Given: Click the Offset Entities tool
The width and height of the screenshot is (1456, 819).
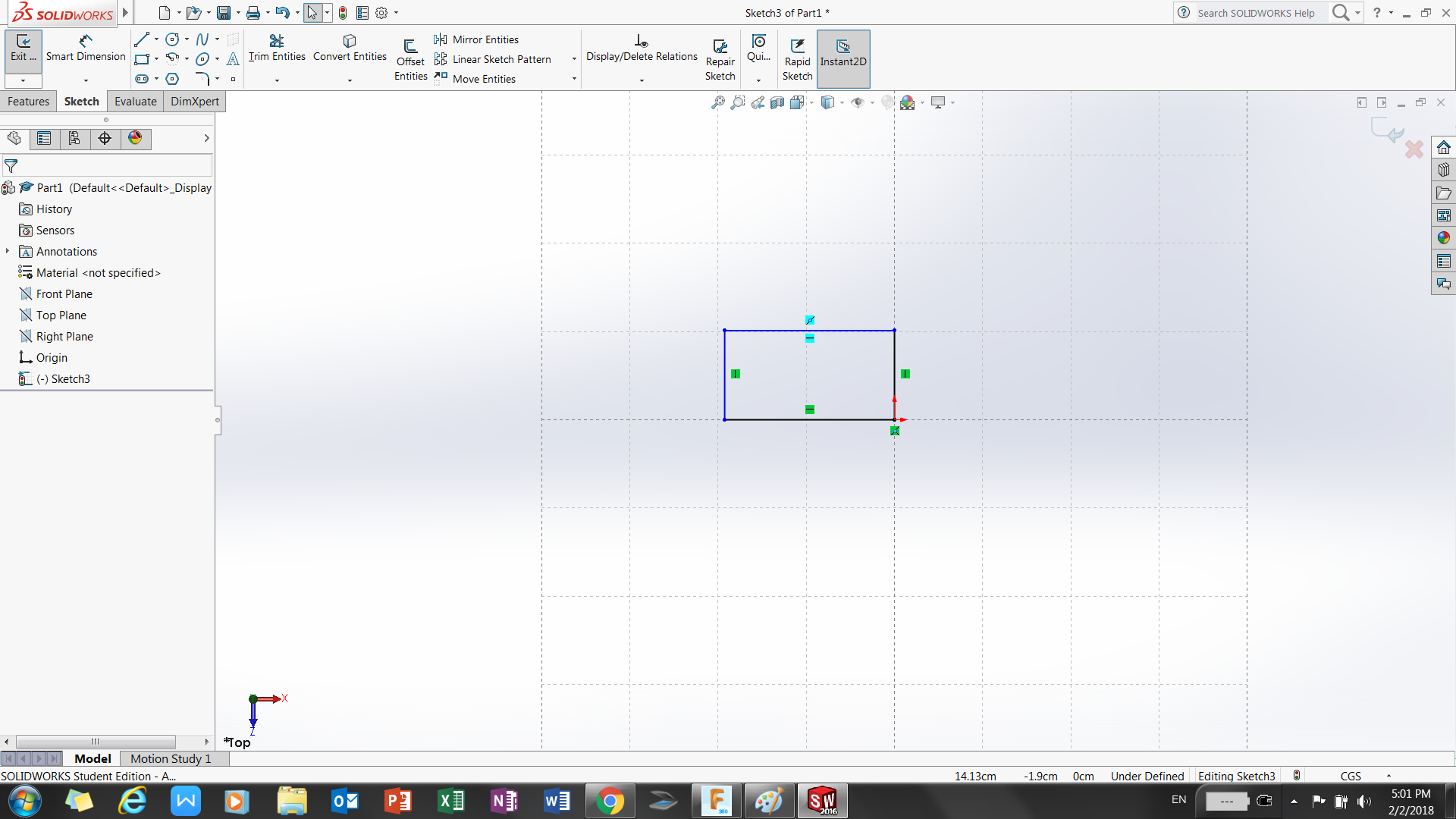Looking at the screenshot, I should click(x=410, y=59).
